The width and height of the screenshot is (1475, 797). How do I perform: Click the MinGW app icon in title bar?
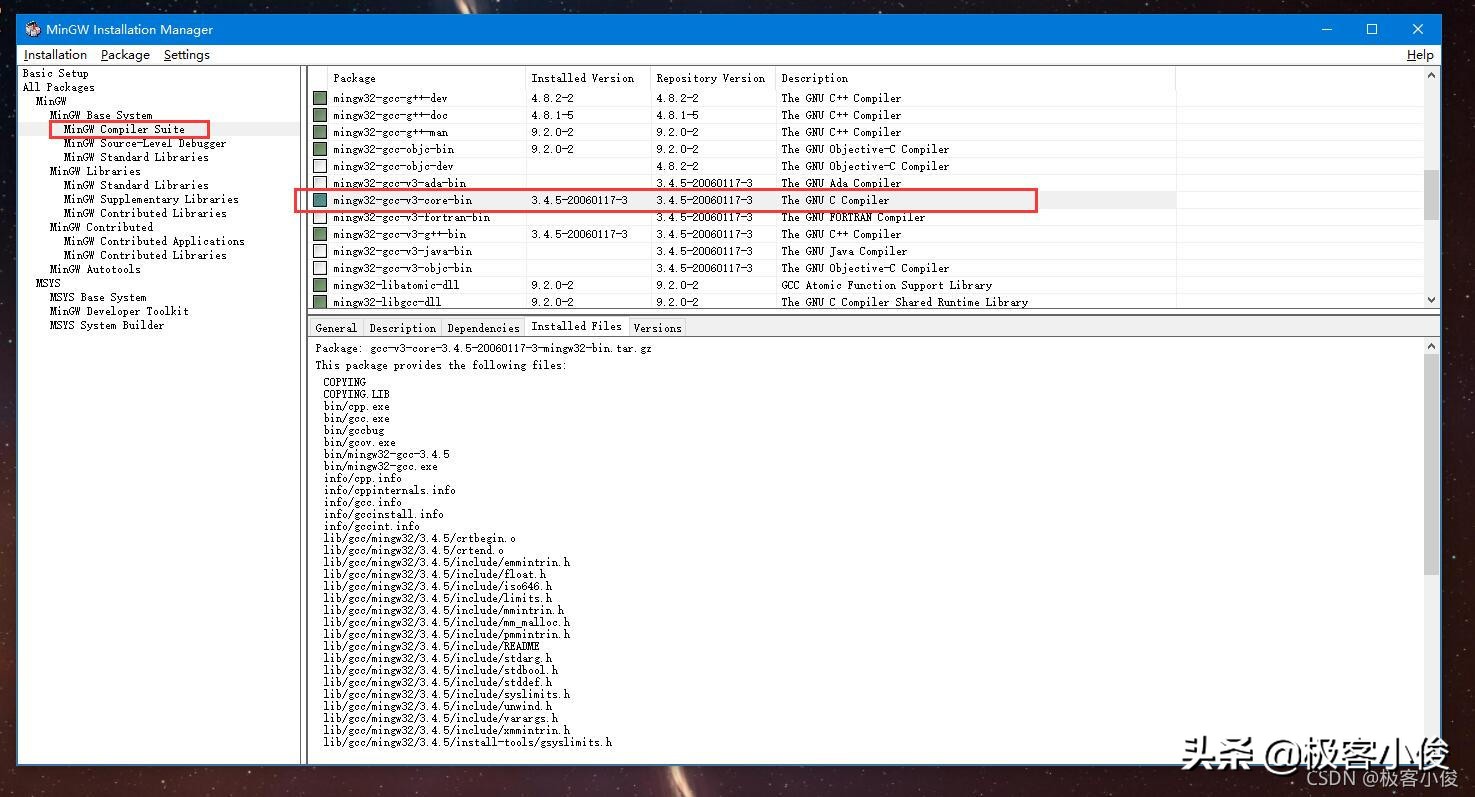(x=33, y=29)
